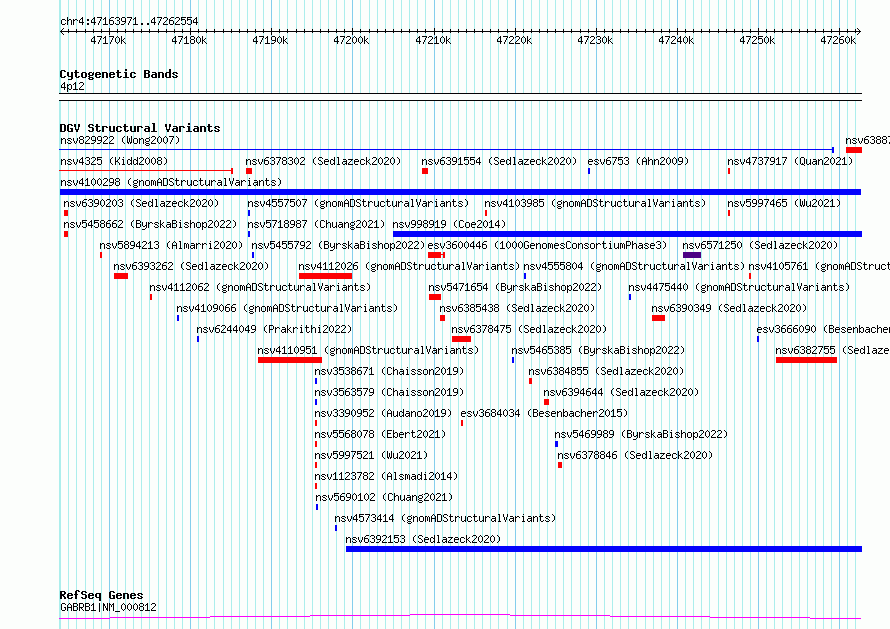Click nsv6390203 (Sedlazeck2020) label

pos(141,203)
